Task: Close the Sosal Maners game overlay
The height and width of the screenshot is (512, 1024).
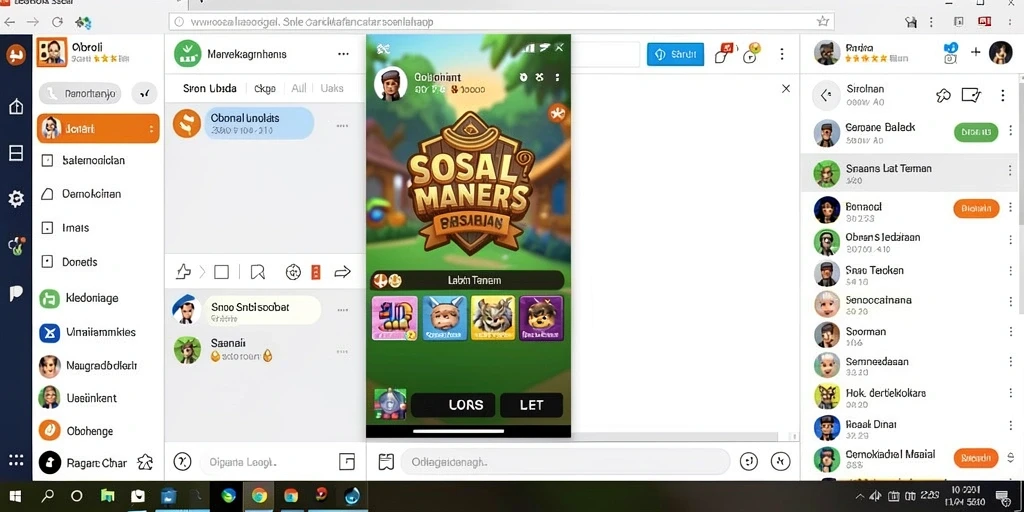Action: (559, 48)
